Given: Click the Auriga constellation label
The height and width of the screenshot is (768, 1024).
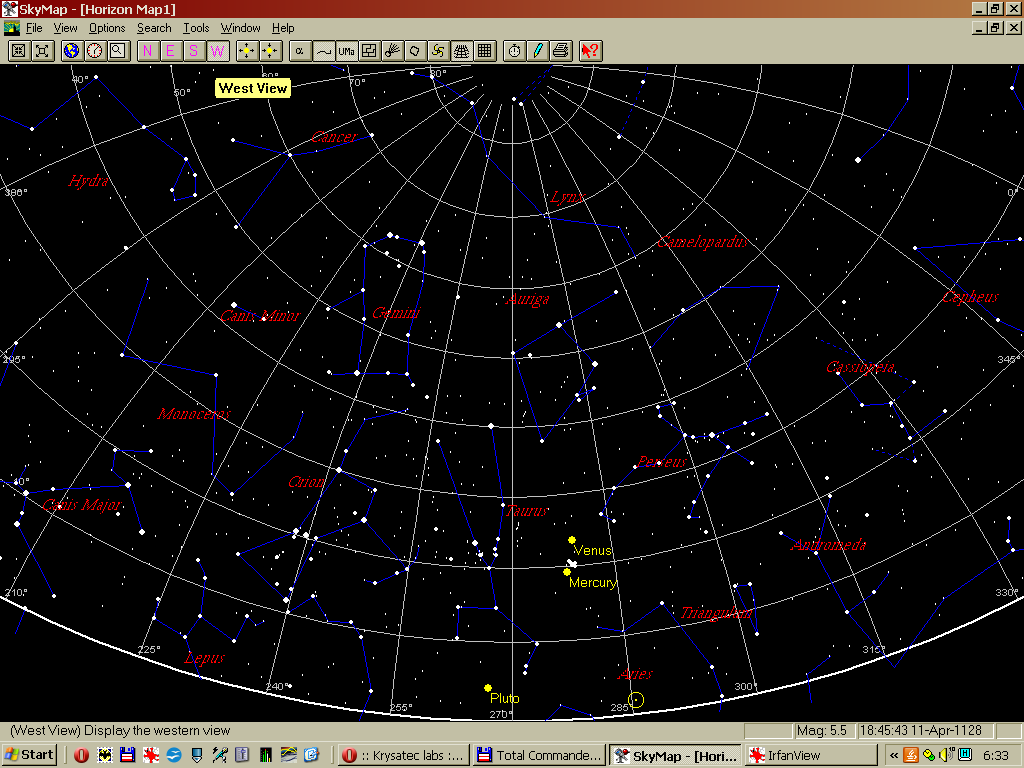Looking at the screenshot, I should [528, 300].
